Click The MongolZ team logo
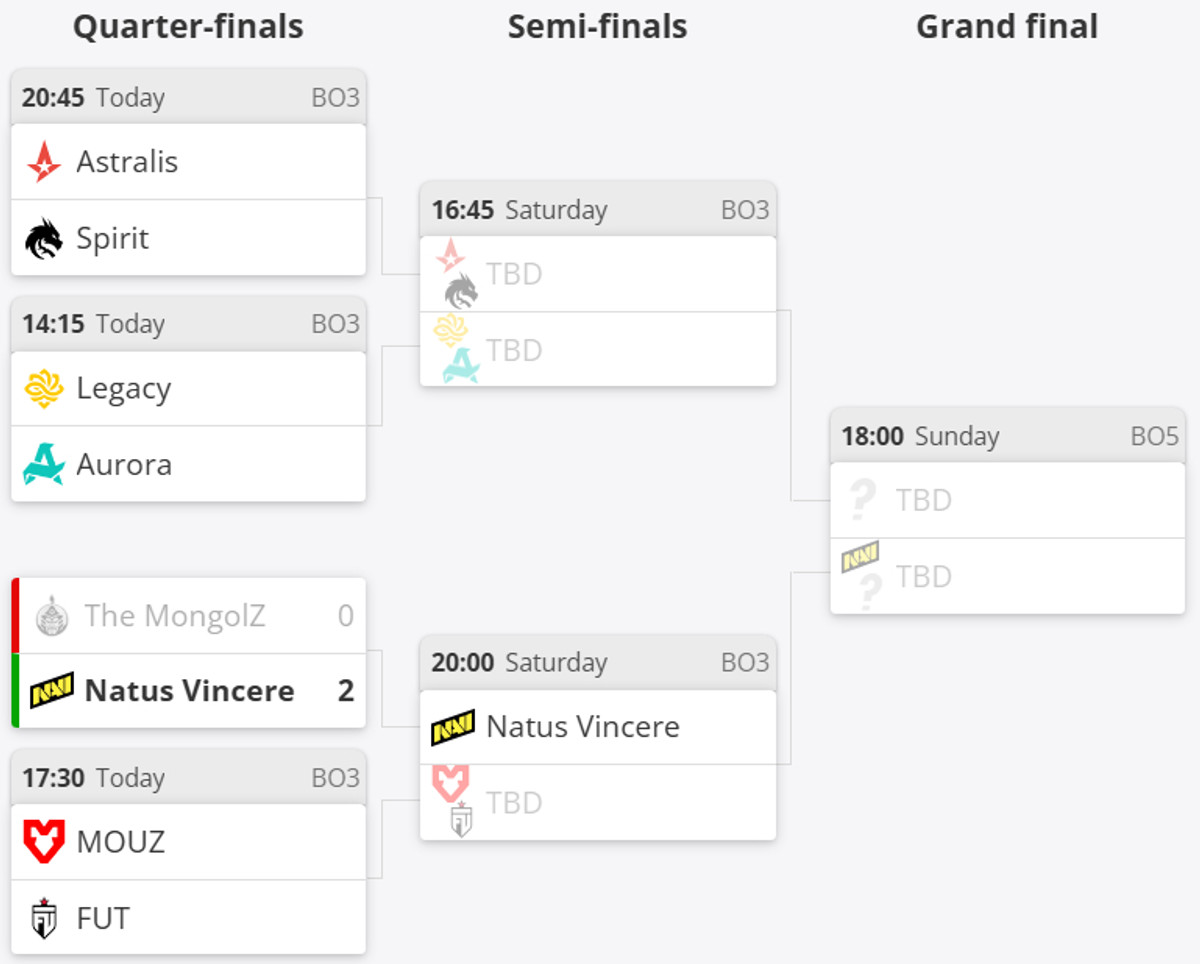This screenshot has width=1200, height=964. [51, 615]
